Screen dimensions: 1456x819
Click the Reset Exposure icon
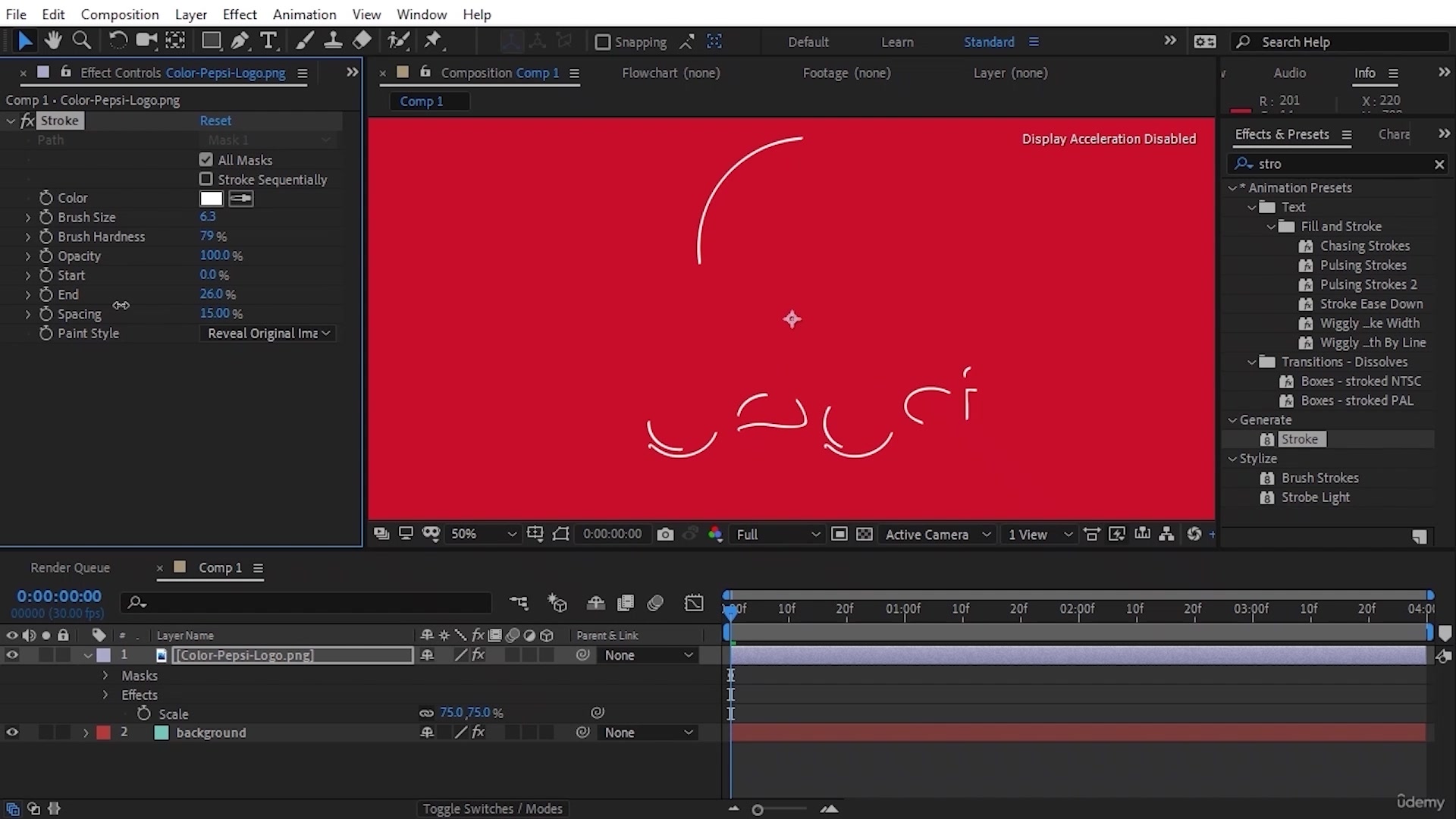(x=1194, y=534)
